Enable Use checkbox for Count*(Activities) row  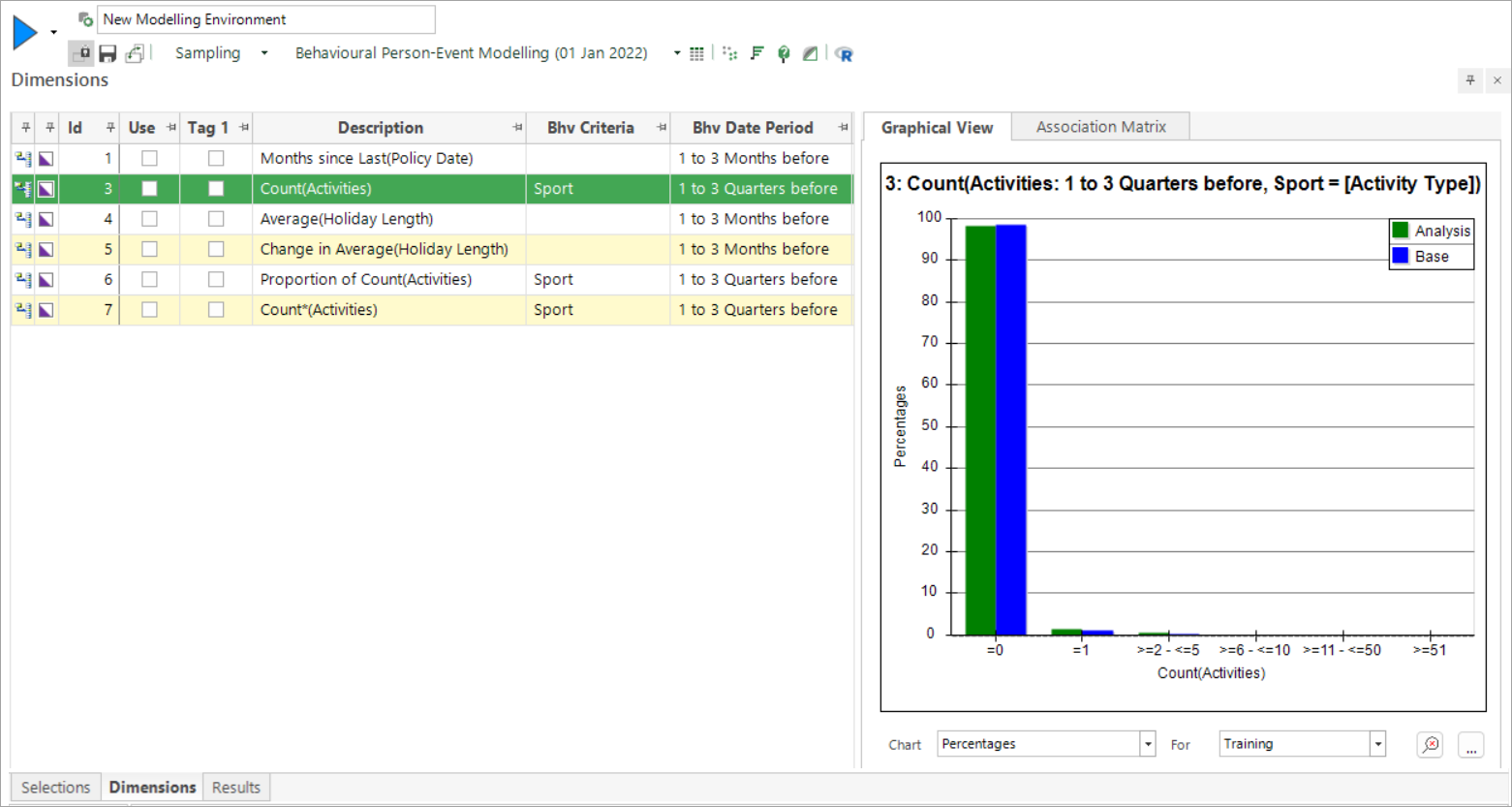149,310
